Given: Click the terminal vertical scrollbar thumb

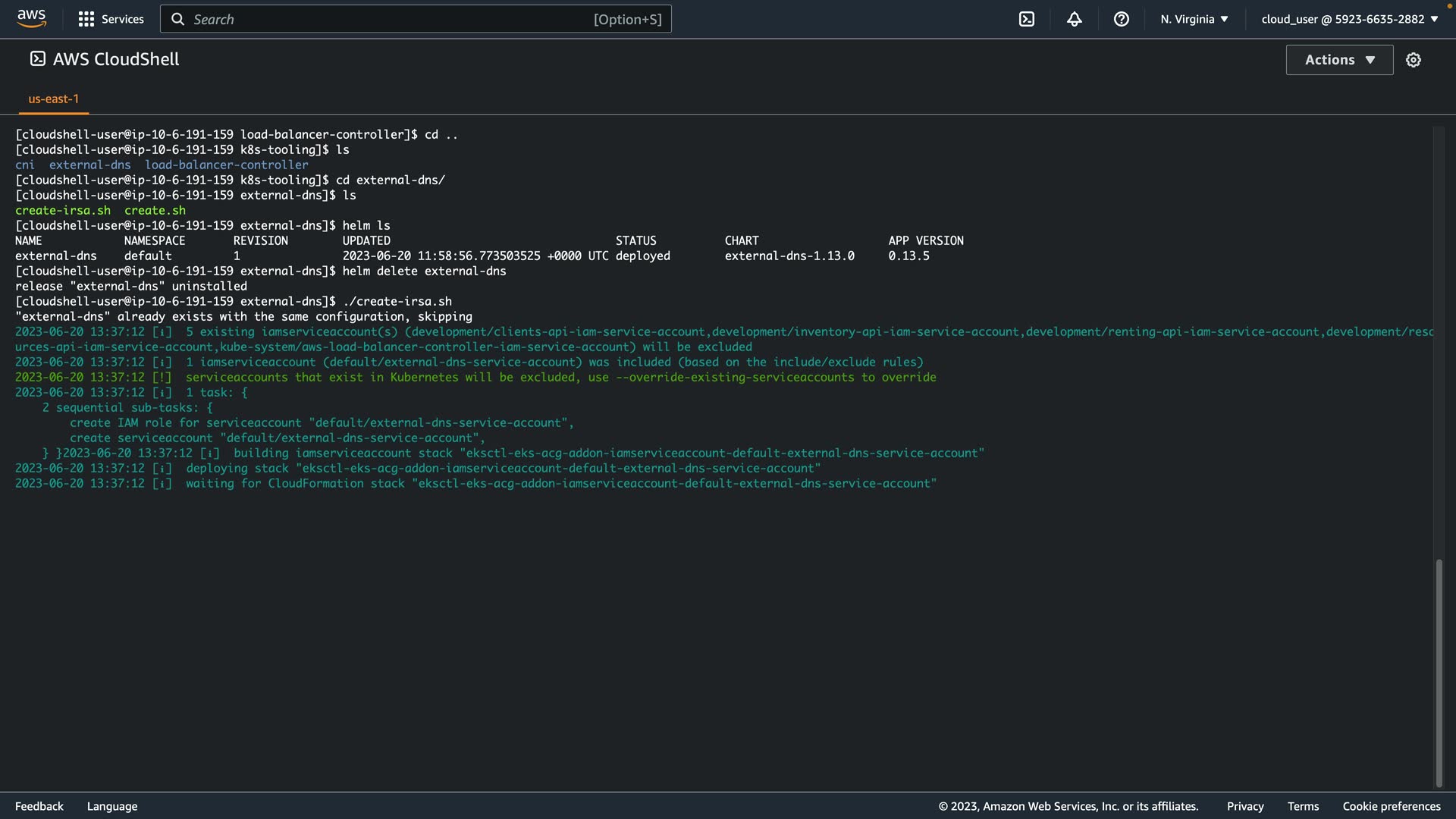Looking at the screenshot, I should click(1439, 673).
